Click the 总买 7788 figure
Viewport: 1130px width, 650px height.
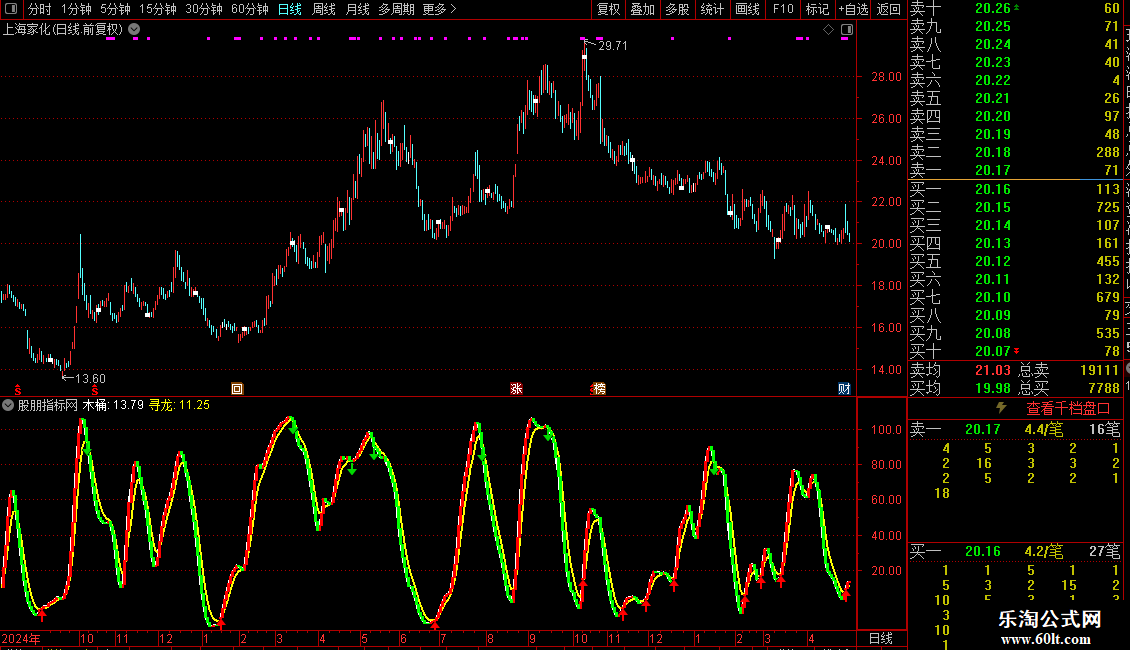pyautogui.click(x=1104, y=388)
